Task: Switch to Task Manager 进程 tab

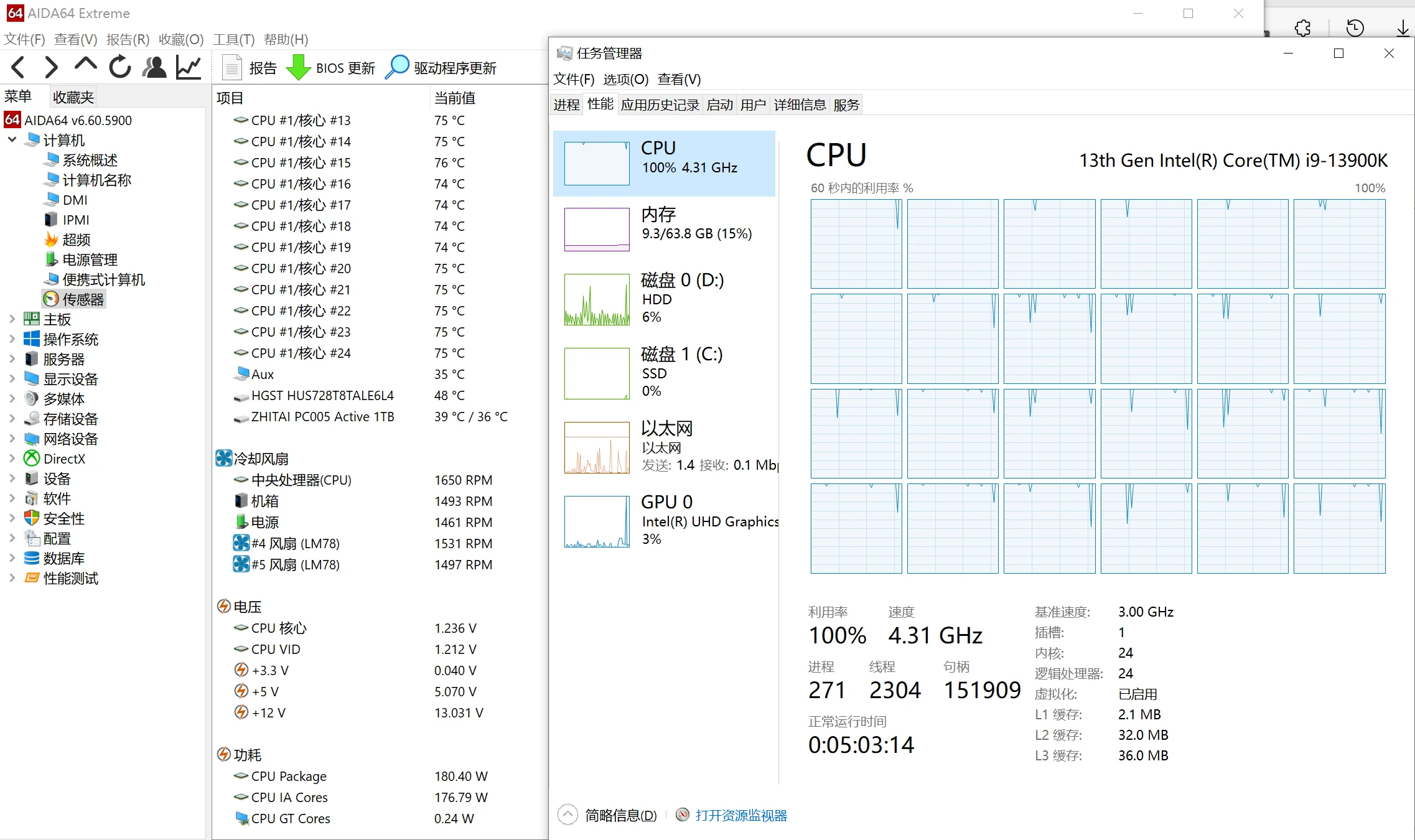Action: point(567,105)
